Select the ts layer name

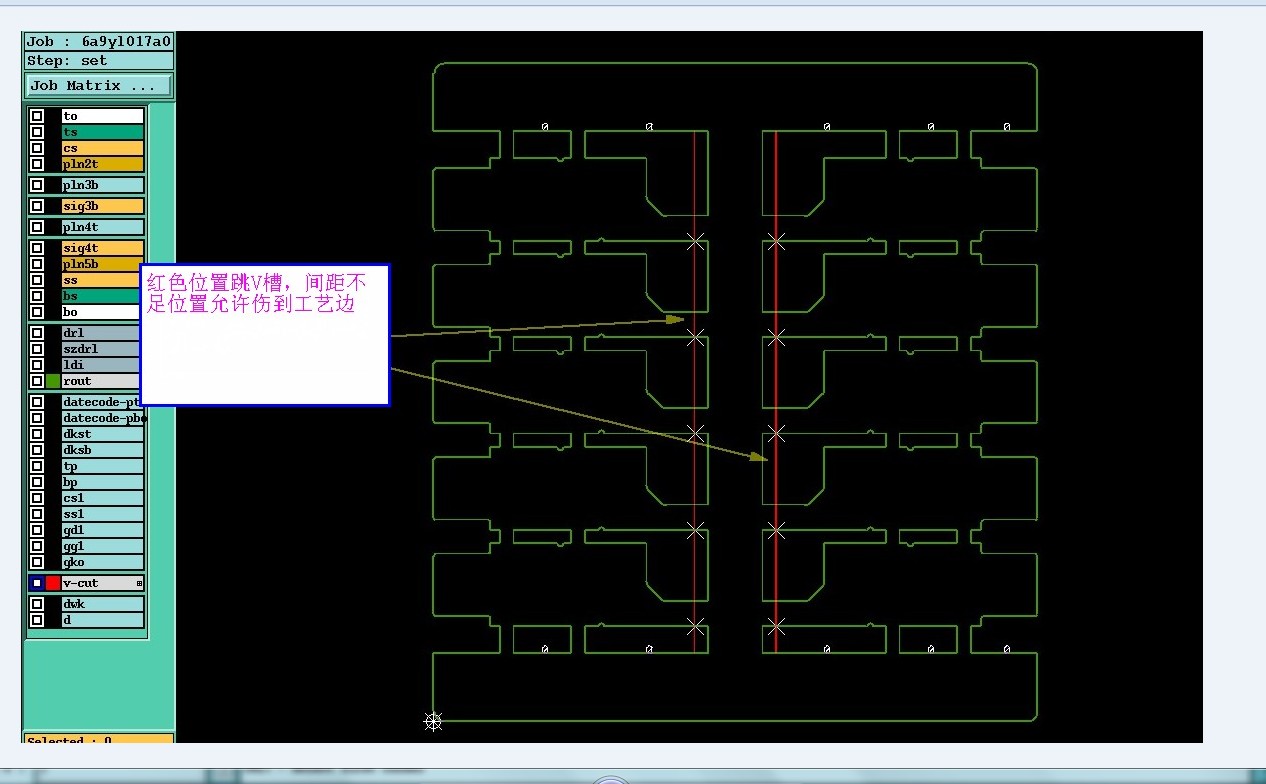click(x=103, y=132)
